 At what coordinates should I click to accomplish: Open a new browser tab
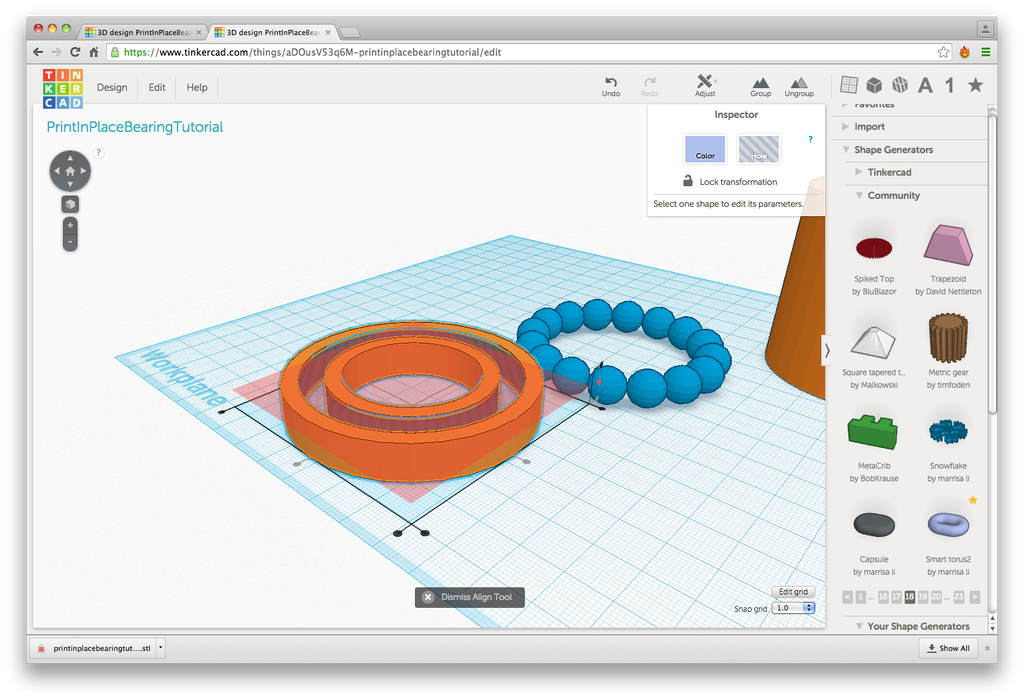click(x=350, y=32)
